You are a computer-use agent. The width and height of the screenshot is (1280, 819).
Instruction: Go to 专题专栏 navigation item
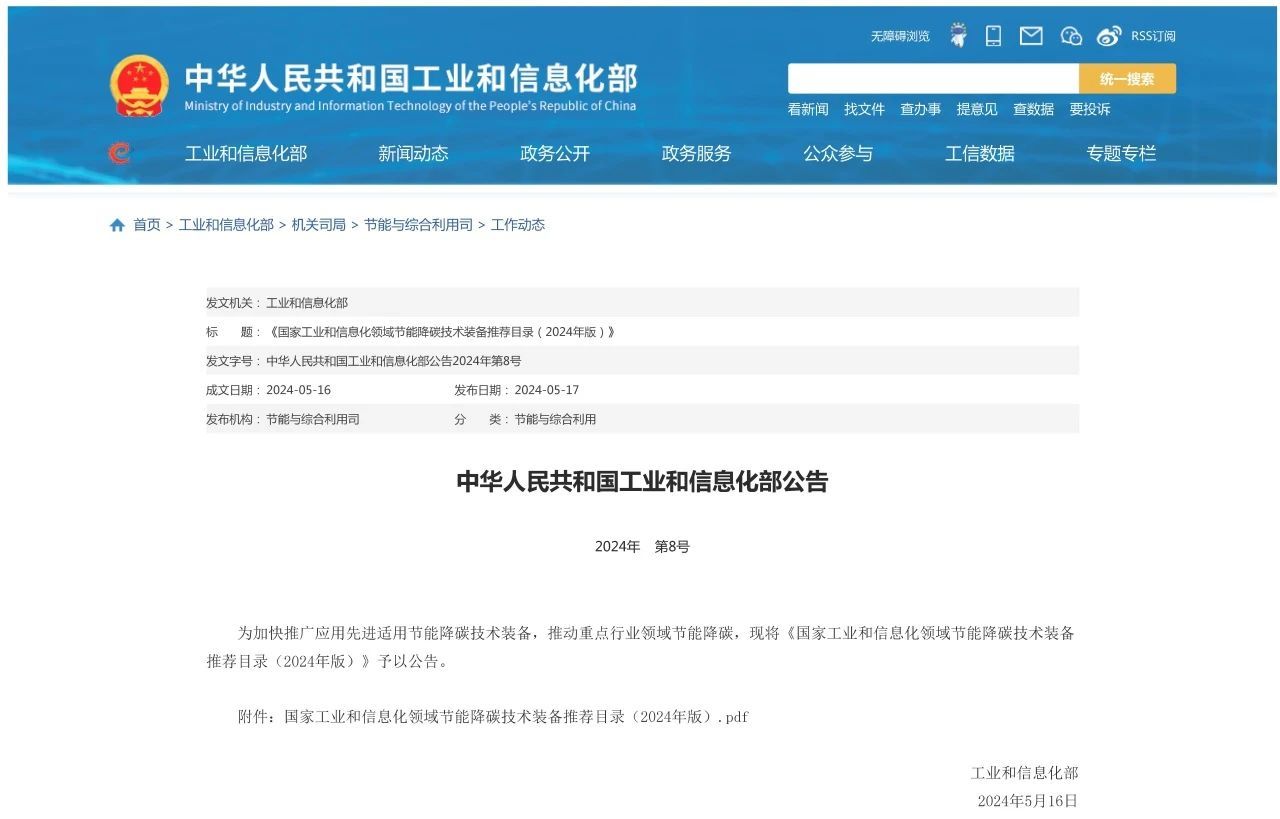1121,153
